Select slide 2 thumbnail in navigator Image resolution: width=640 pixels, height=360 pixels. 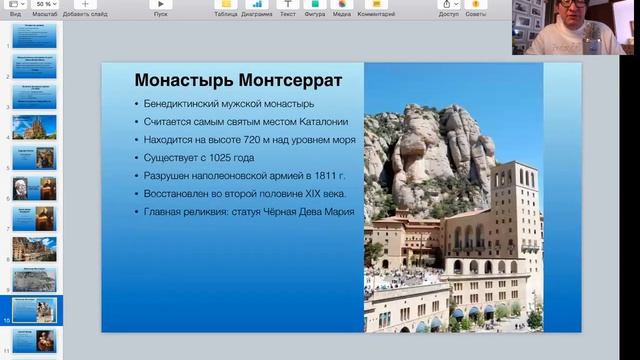(x=34, y=66)
